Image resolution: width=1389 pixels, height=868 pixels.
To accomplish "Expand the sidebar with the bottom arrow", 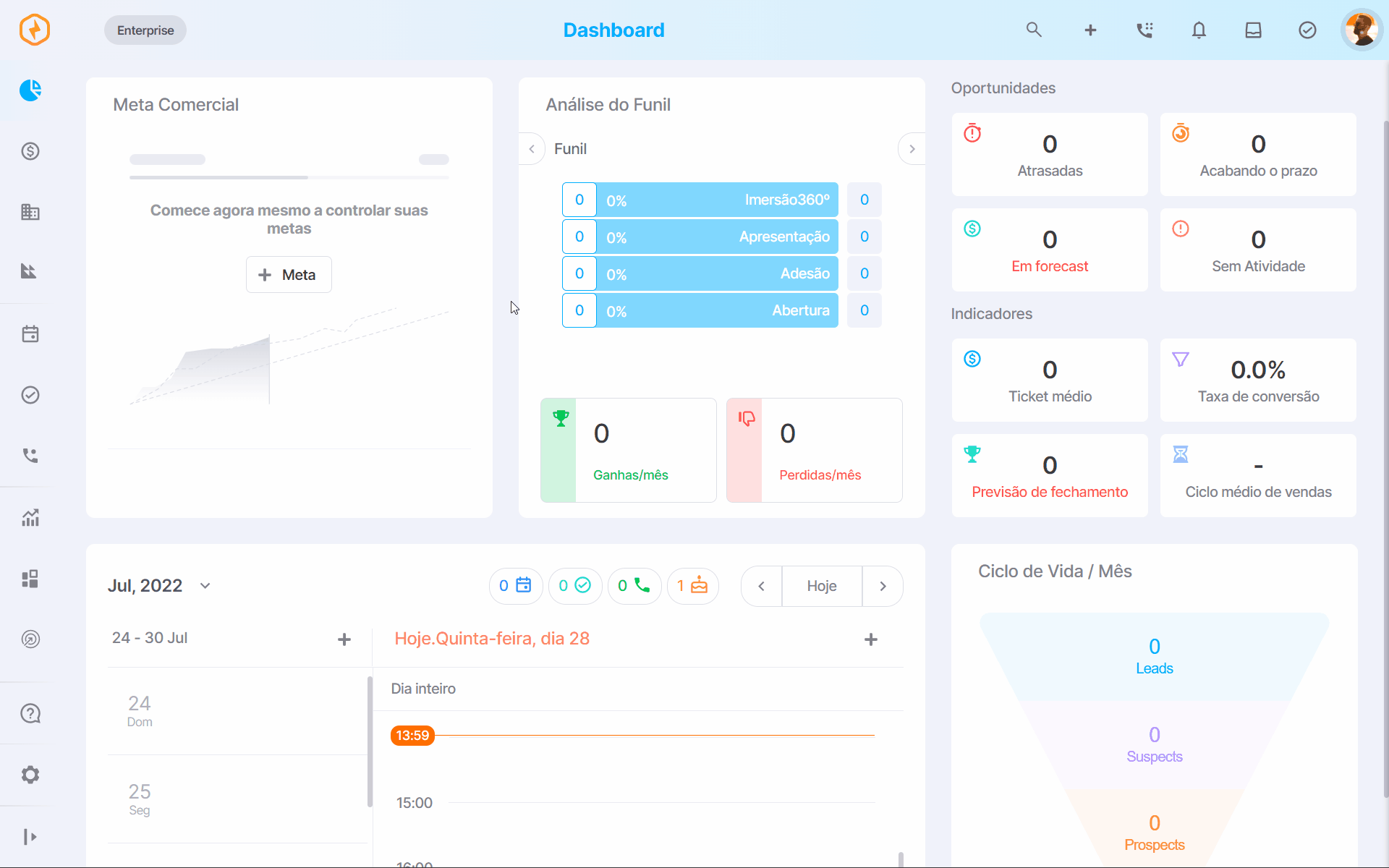I will tap(30, 837).
